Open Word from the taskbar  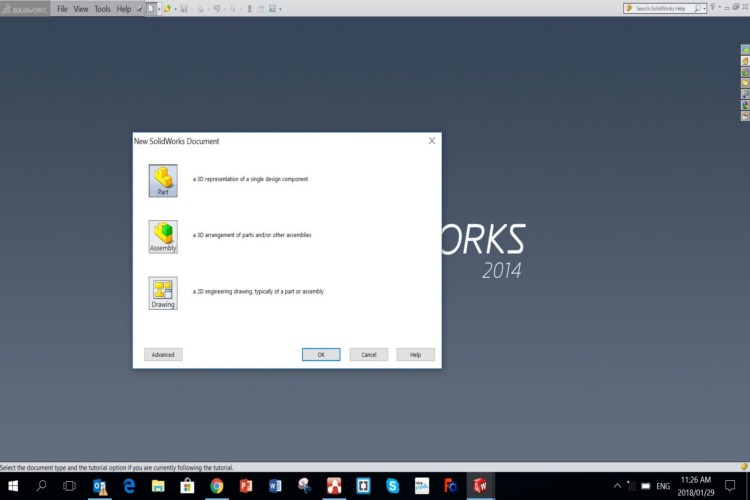click(x=275, y=486)
